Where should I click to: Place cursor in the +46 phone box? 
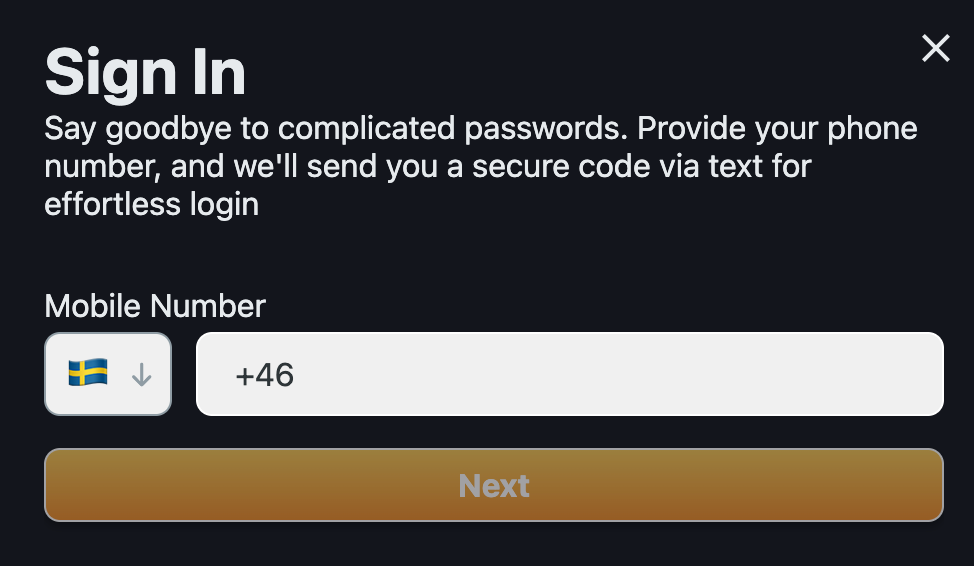pyautogui.click(x=570, y=374)
